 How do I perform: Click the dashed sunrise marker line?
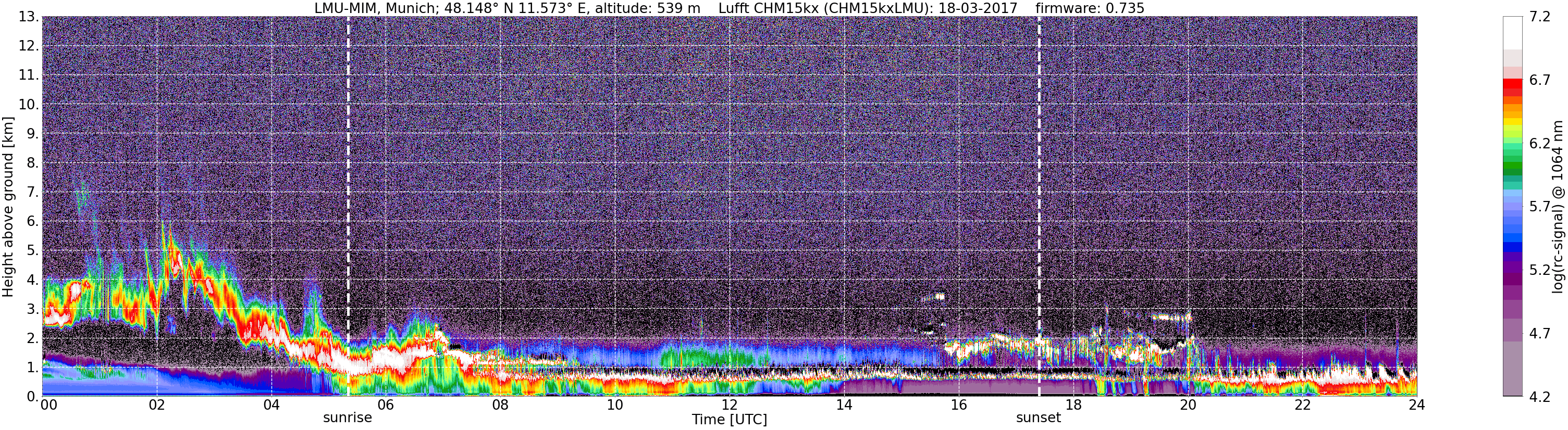[x=348, y=206]
